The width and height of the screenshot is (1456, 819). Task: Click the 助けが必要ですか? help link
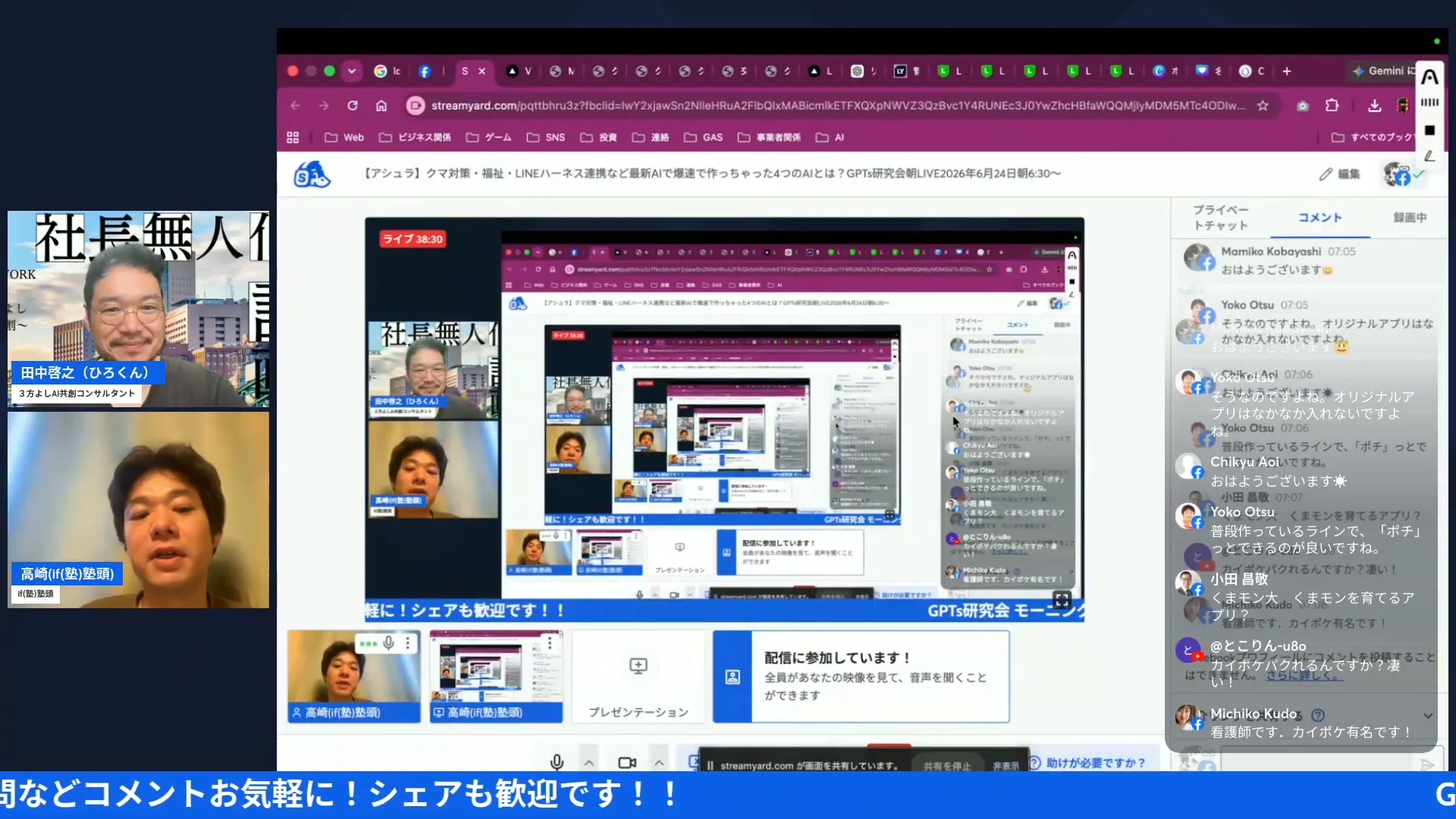[x=1088, y=763]
